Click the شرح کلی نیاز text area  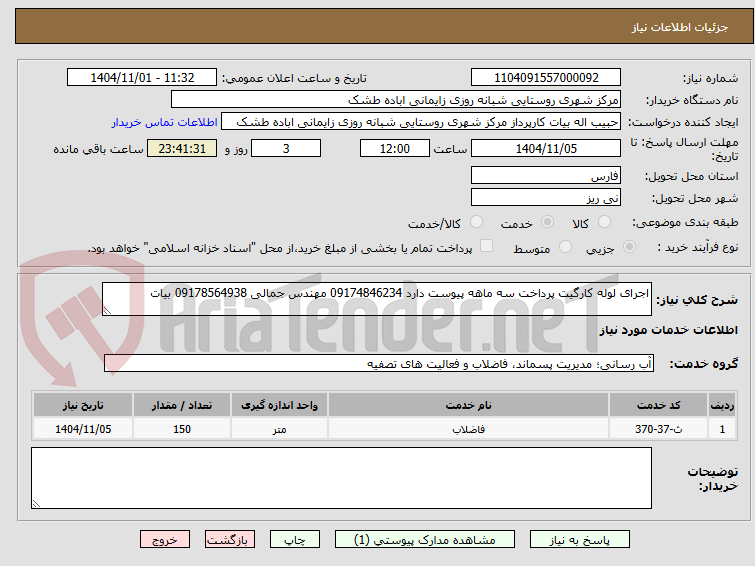pos(377,299)
